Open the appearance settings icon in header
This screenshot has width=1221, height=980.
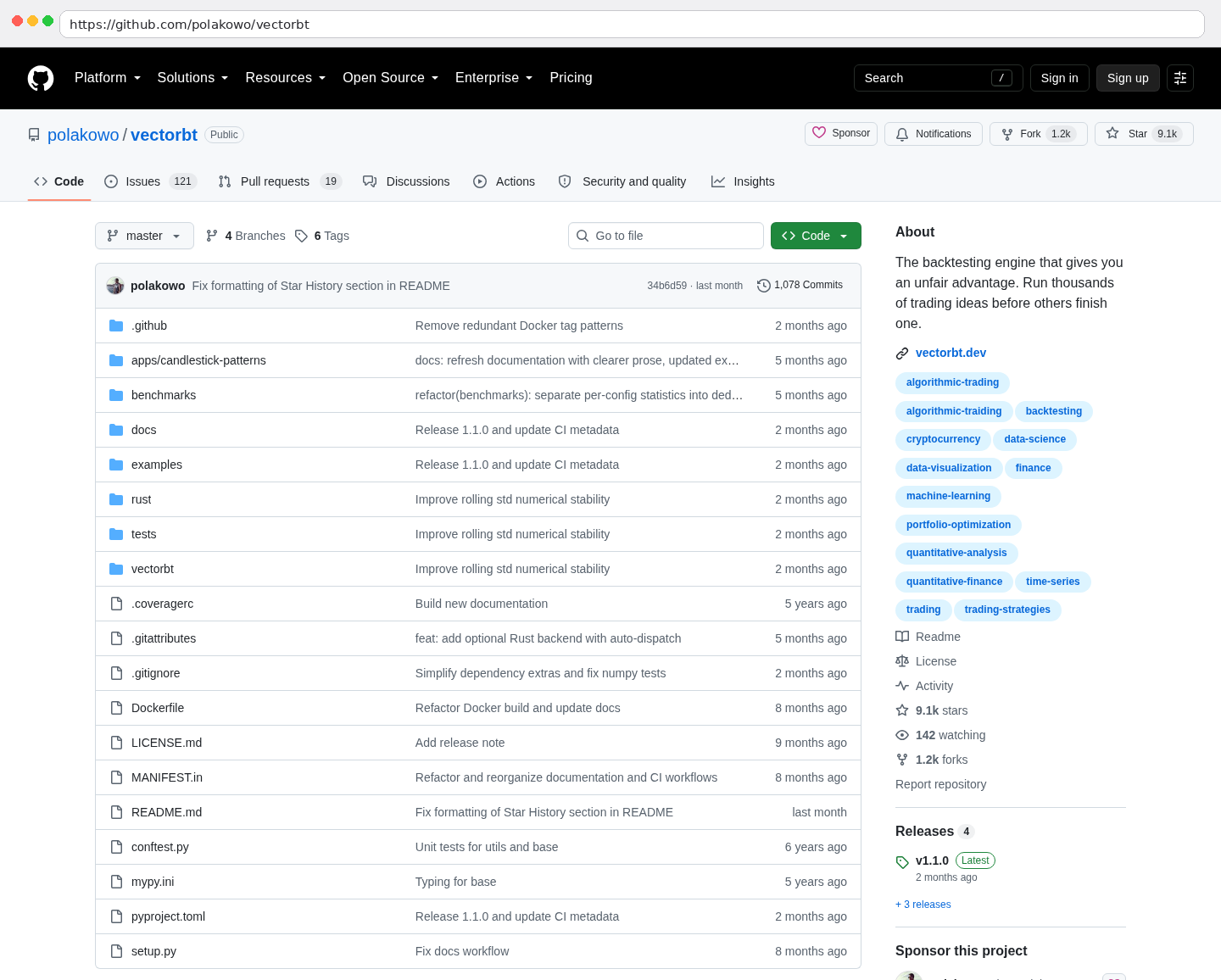tap(1180, 78)
